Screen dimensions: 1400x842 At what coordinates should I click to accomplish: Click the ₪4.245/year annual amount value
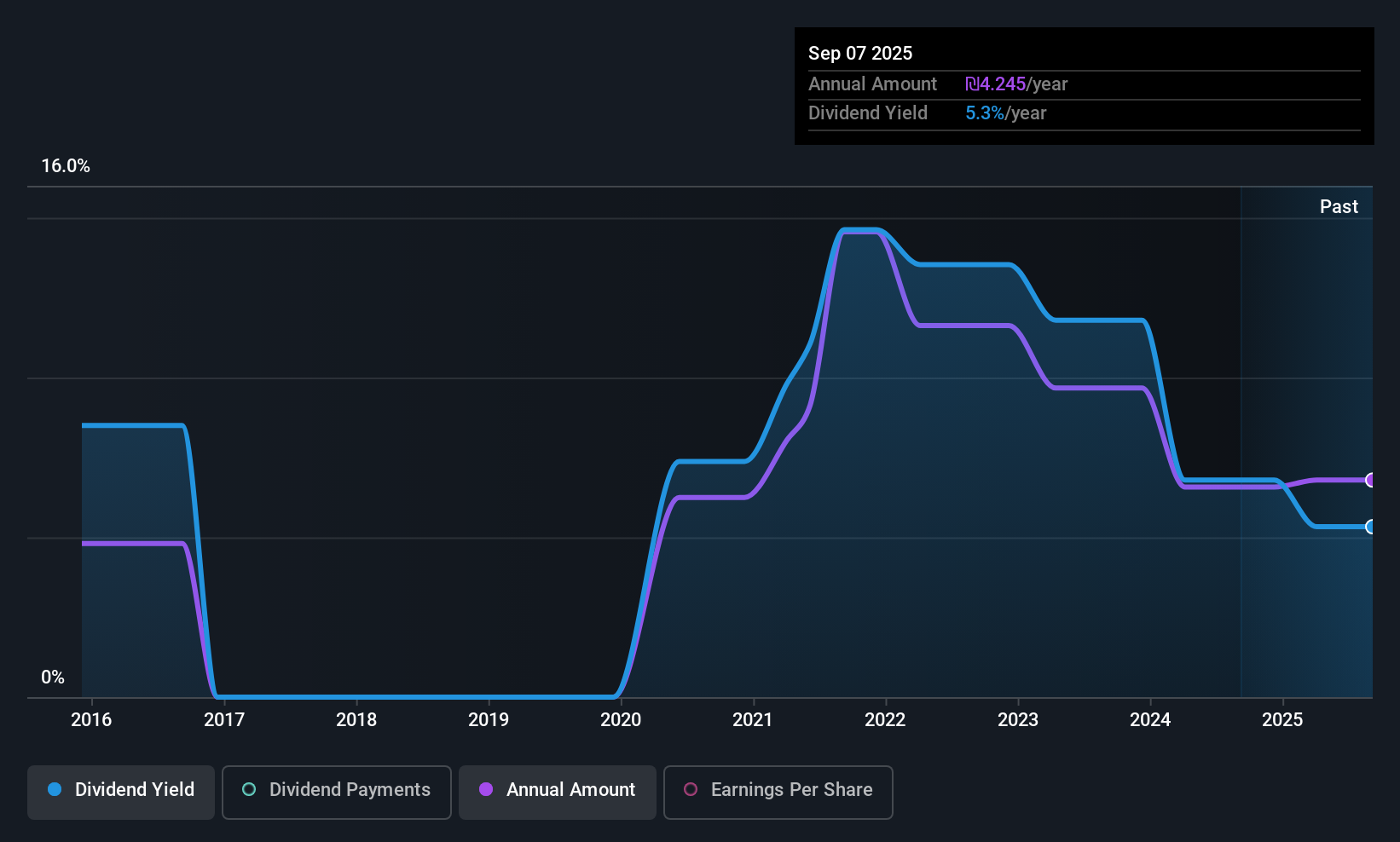coord(1016,84)
